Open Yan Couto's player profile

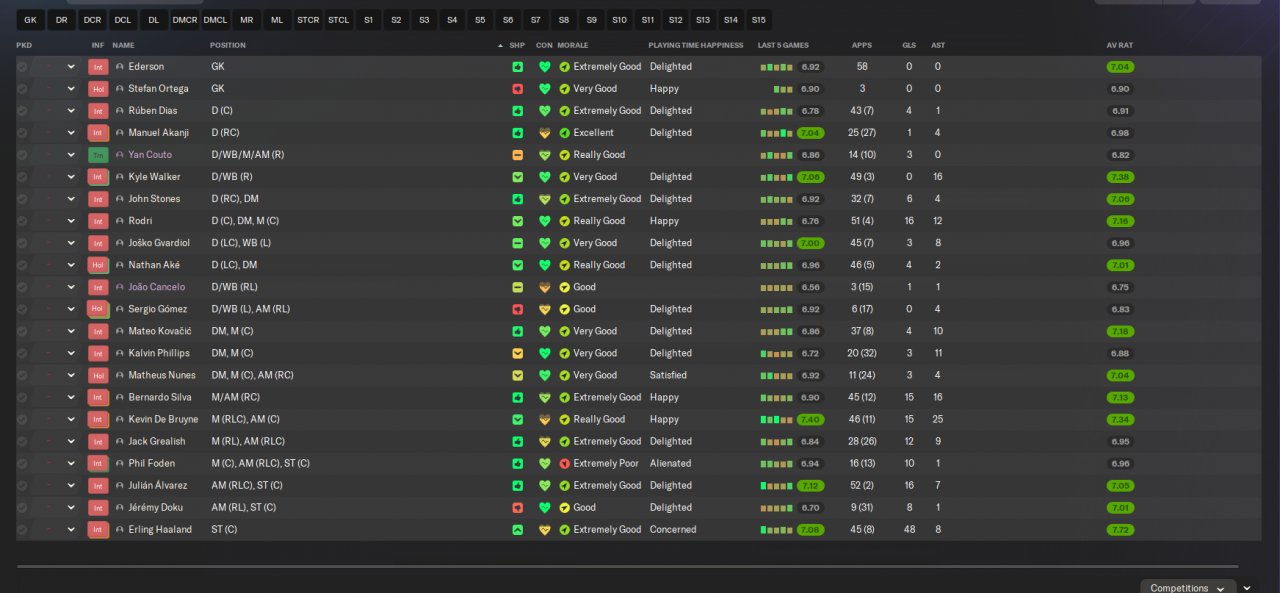coord(150,155)
